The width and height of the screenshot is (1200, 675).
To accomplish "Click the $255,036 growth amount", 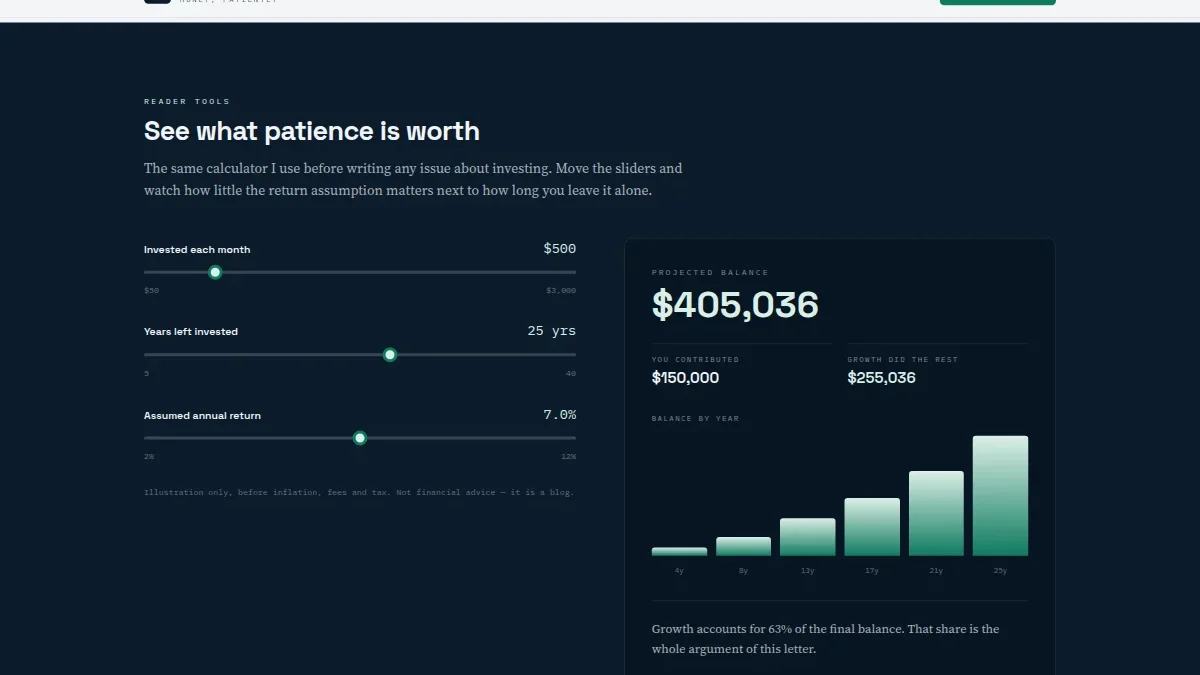I will click(x=881, y=378).
